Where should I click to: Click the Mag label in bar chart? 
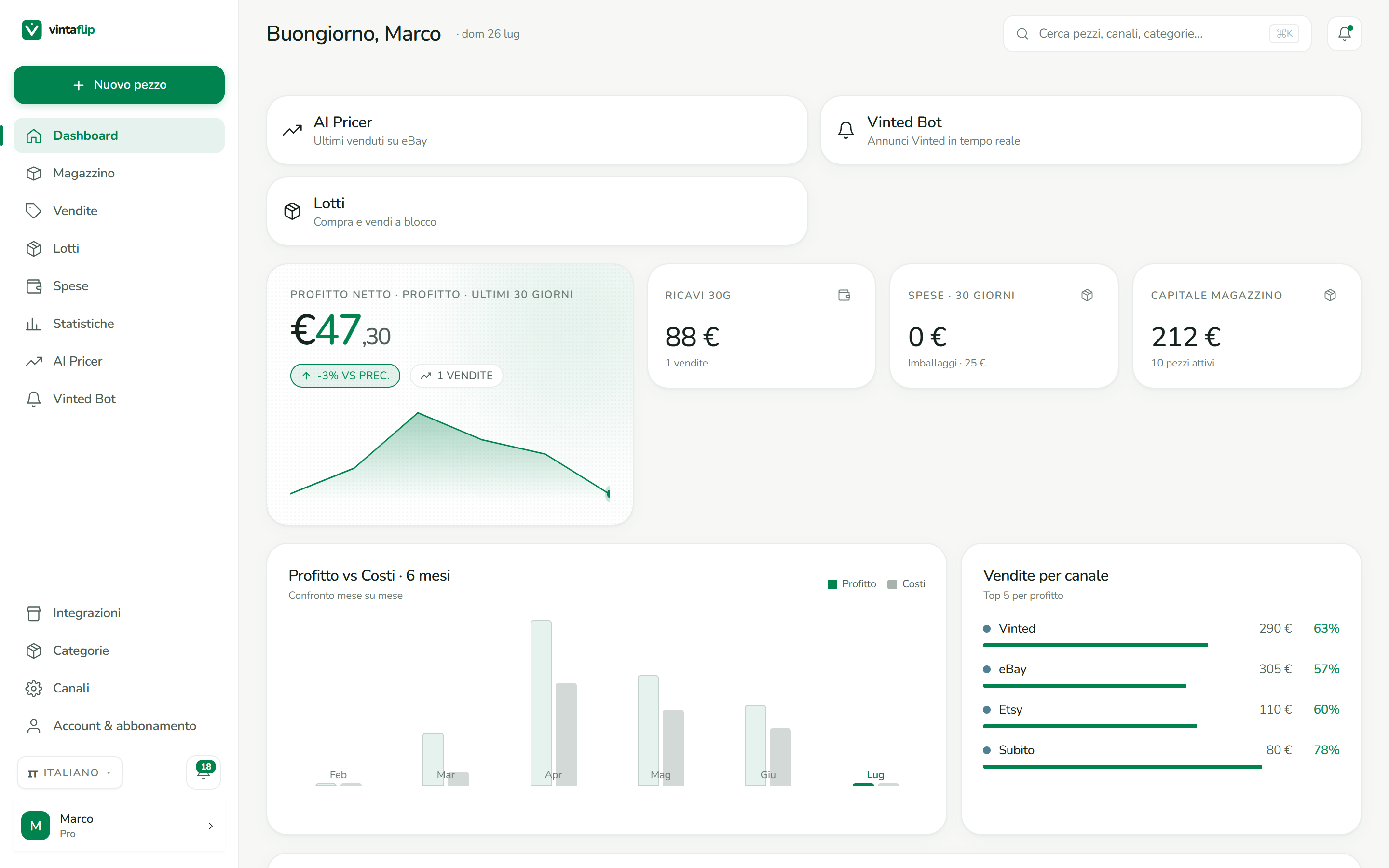tap(661, 774)
